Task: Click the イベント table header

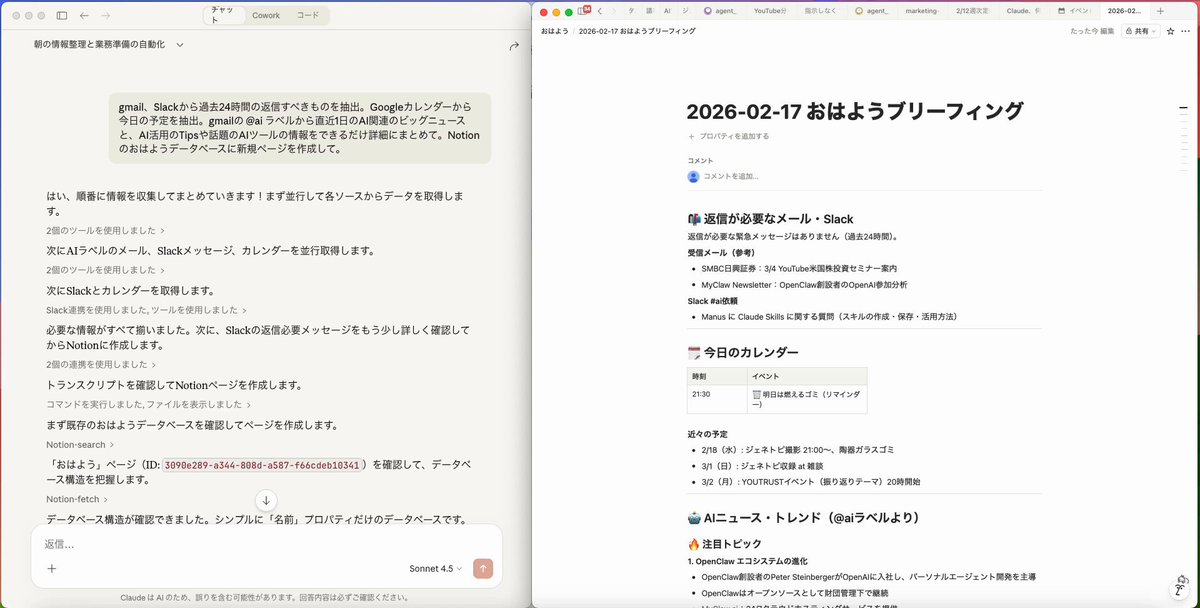Action: [x=807, y=376]
